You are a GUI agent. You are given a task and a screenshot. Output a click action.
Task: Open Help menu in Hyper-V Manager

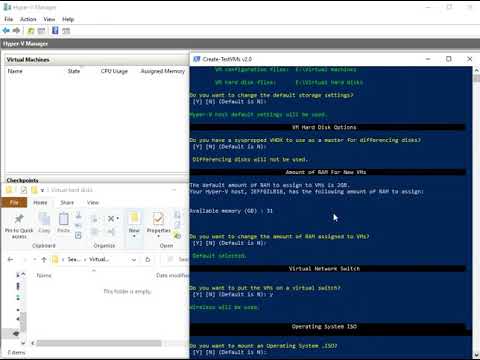click(68, 19)
